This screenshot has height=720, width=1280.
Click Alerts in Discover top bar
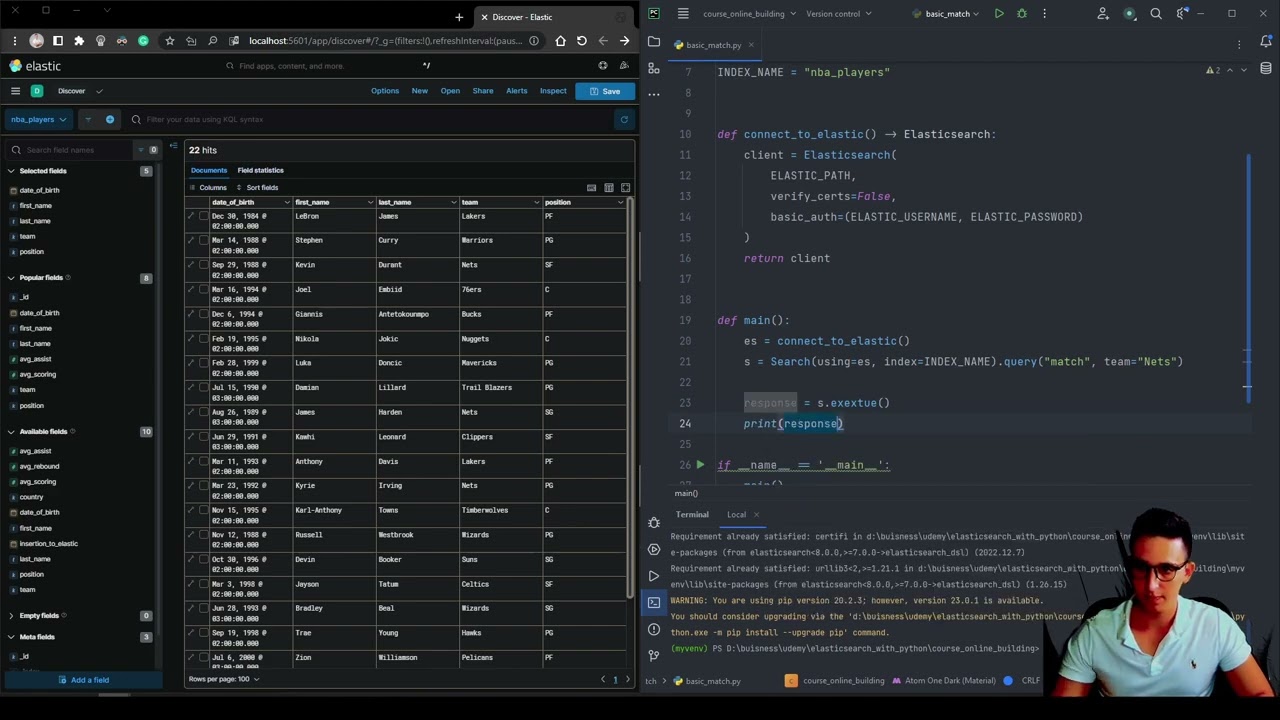click(x=517, y=91)
